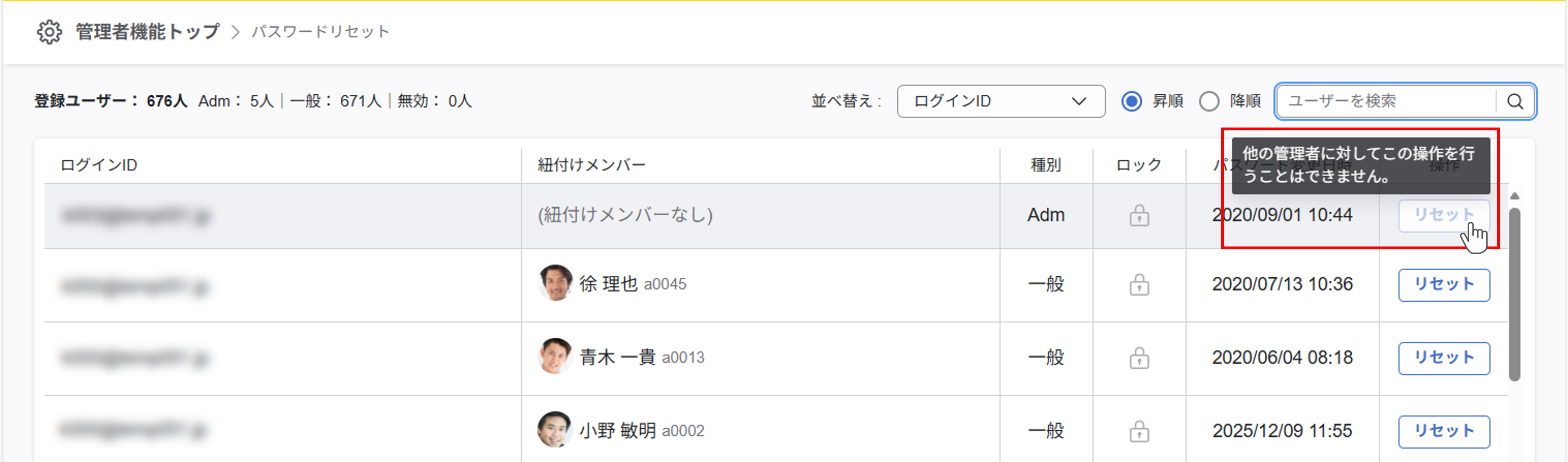Click lock icon for 青木 一貴

point(1139,358)
